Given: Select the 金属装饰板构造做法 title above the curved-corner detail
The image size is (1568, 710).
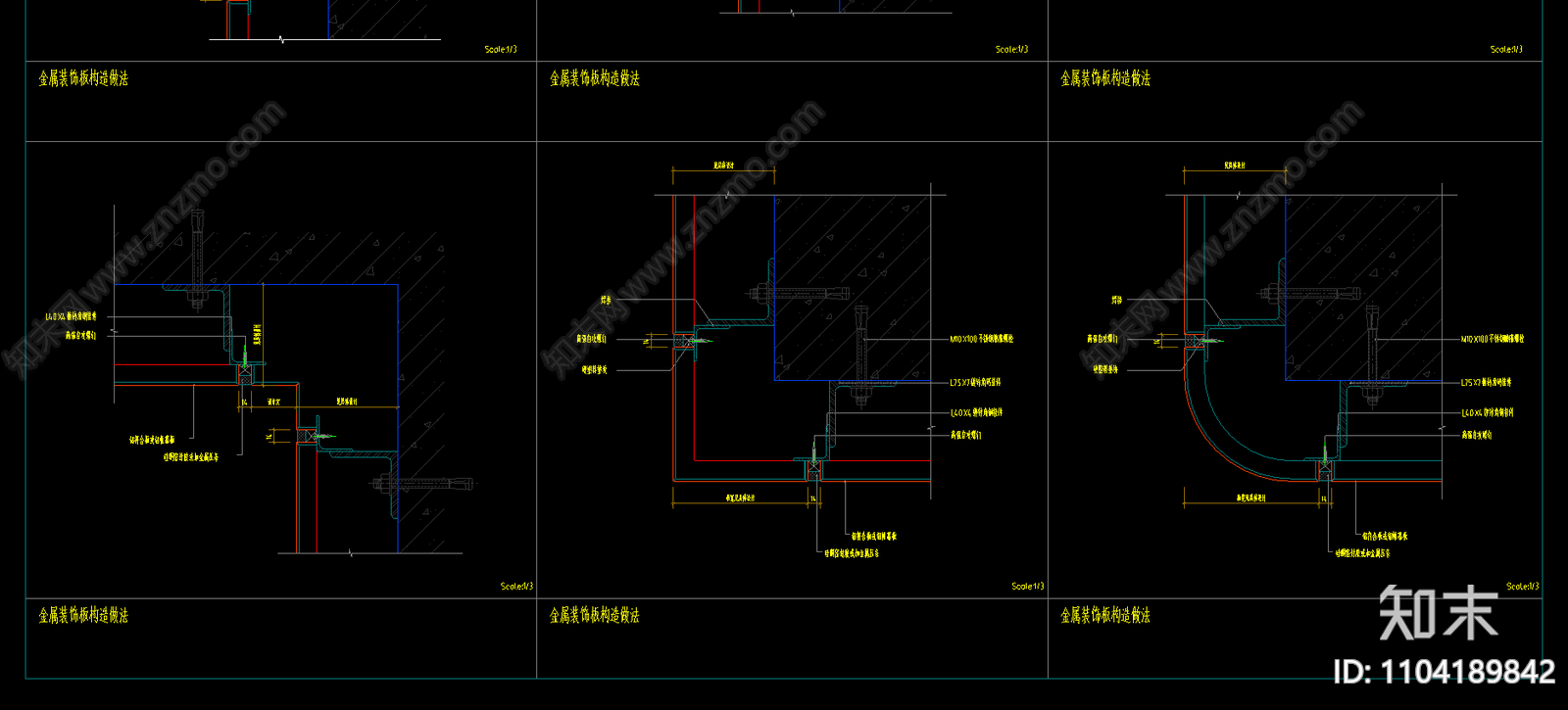Looking at the screenshot, I should (x=1105, y=78).
